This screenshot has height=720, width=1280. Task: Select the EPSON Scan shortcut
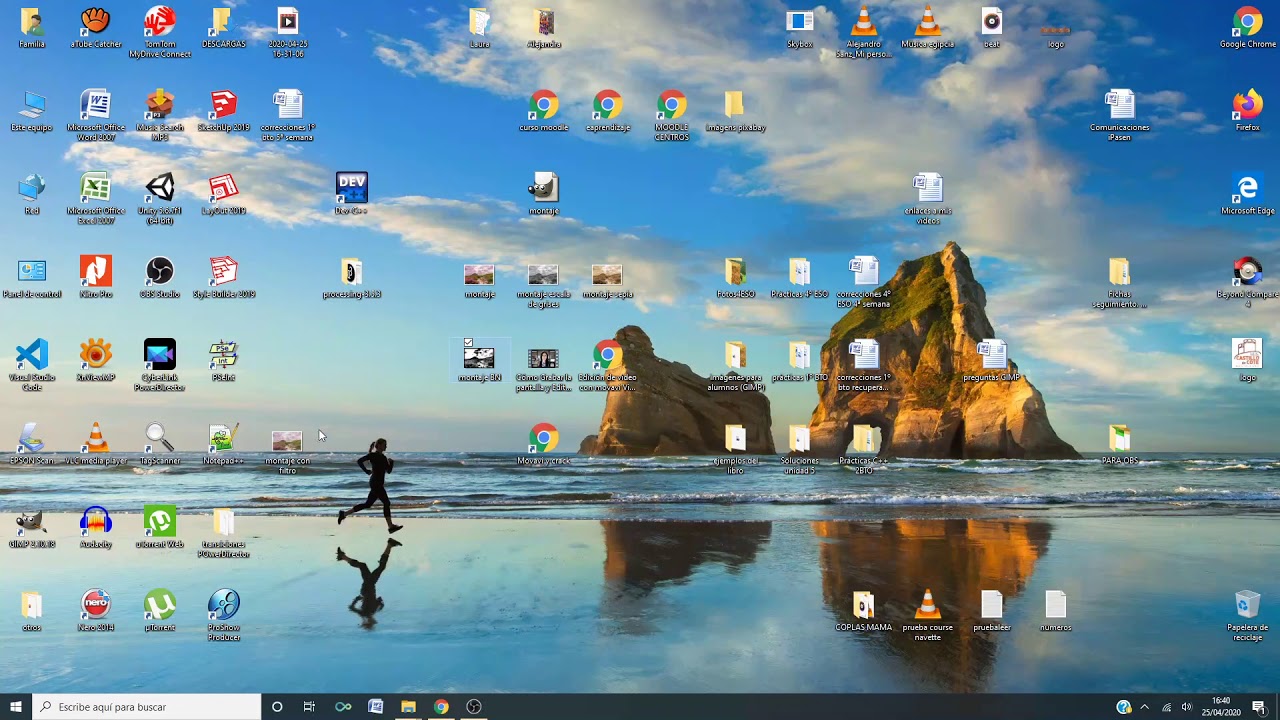point(32,444)
